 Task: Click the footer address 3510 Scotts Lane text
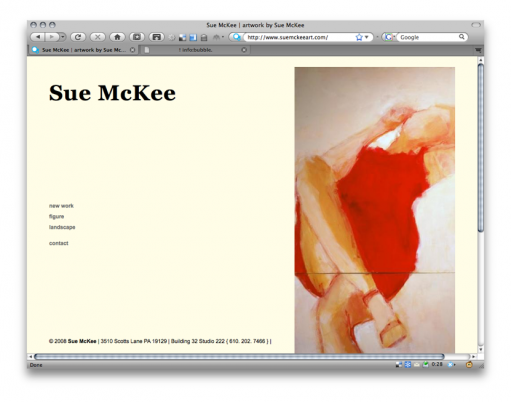click(x=134, y=341)
